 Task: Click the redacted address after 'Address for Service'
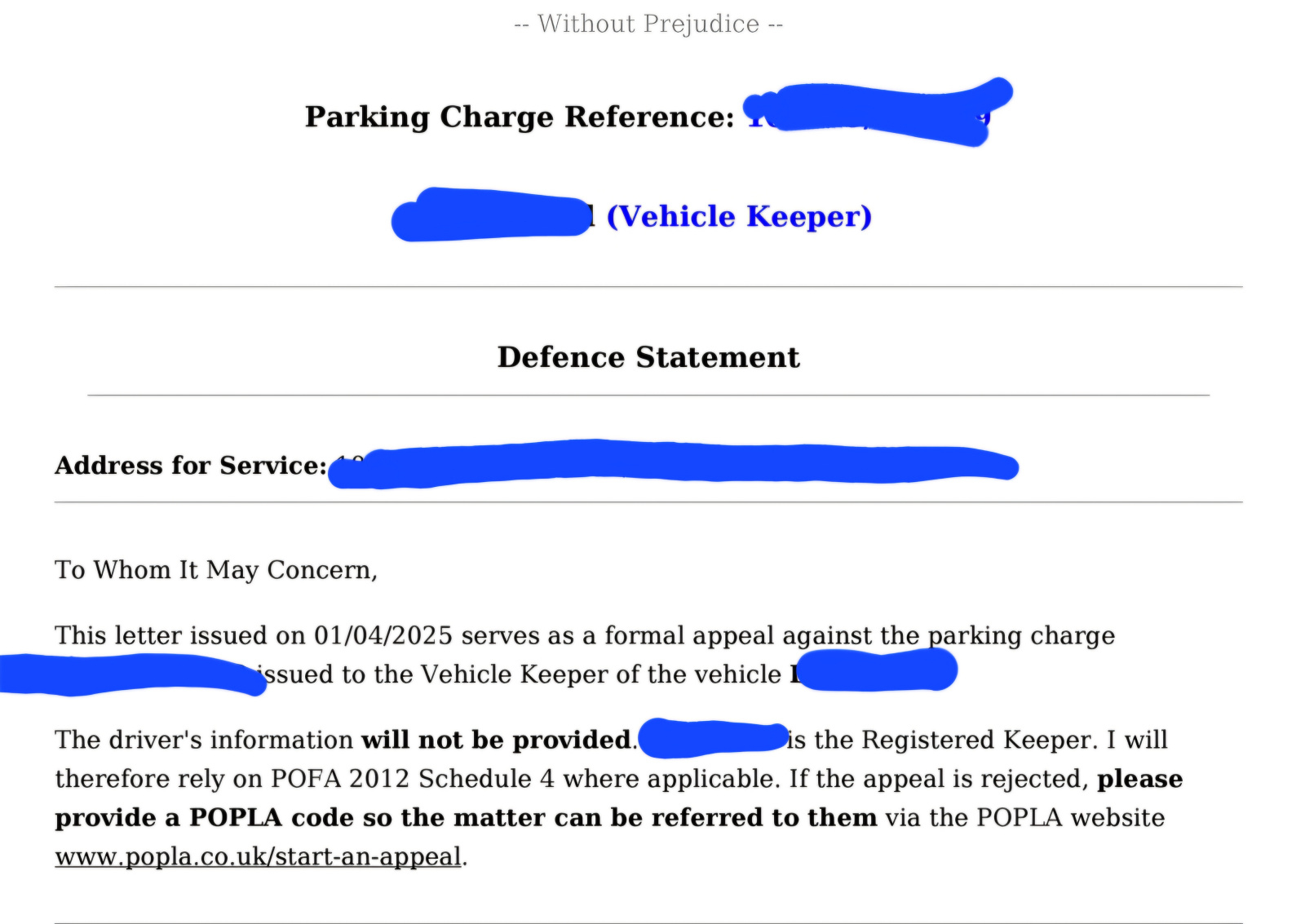673,465
